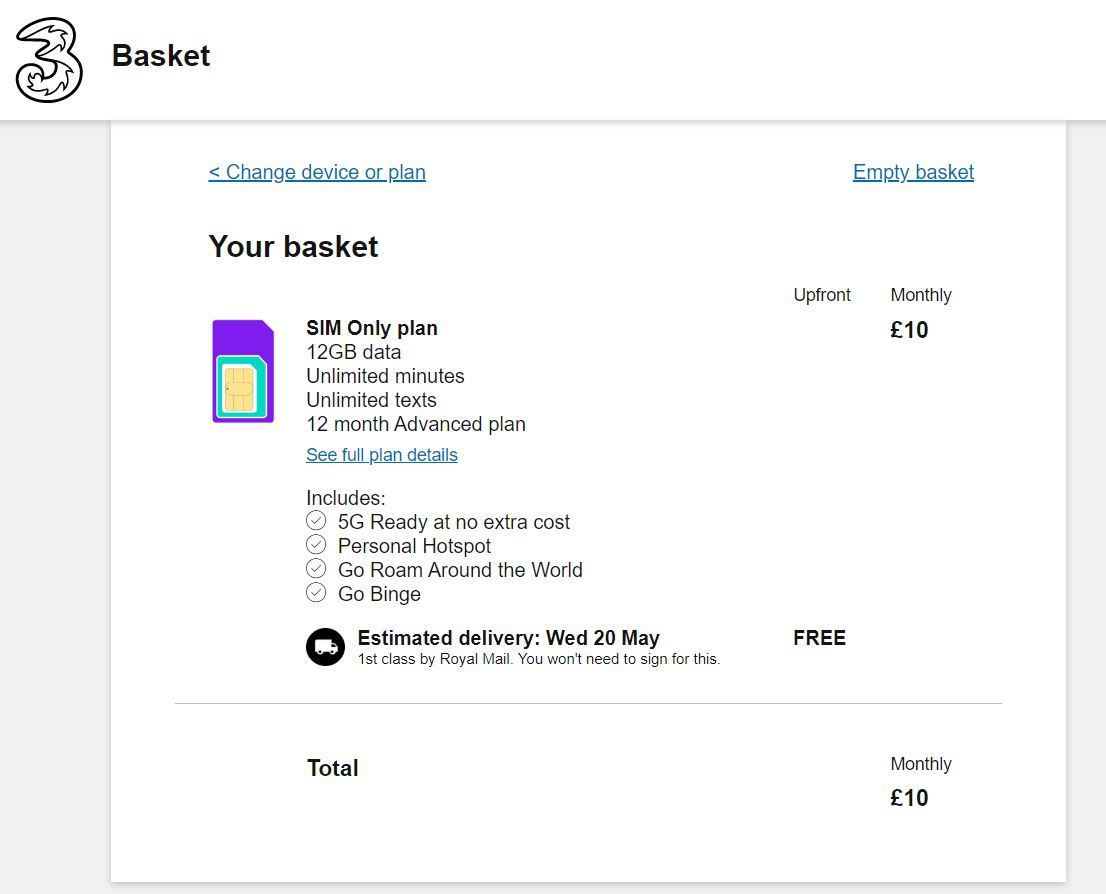Select the SIM Only plan title
The width and height of the screenshot is (1106, 894).
click(x=372, y=328)
